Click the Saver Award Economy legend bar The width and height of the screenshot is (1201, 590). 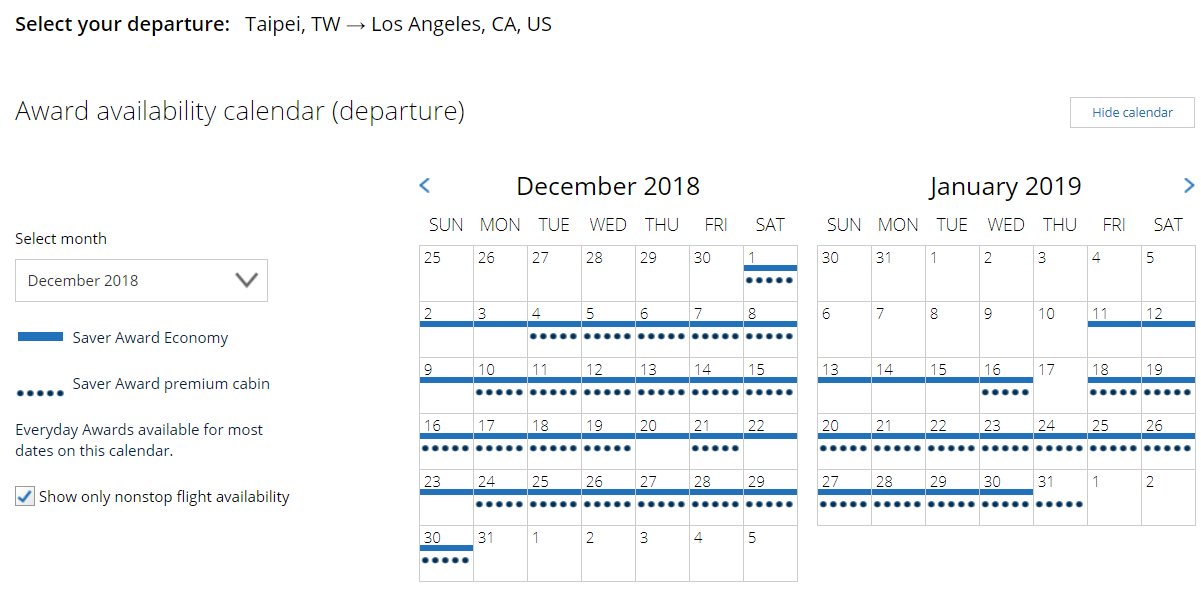coord(40,337)
